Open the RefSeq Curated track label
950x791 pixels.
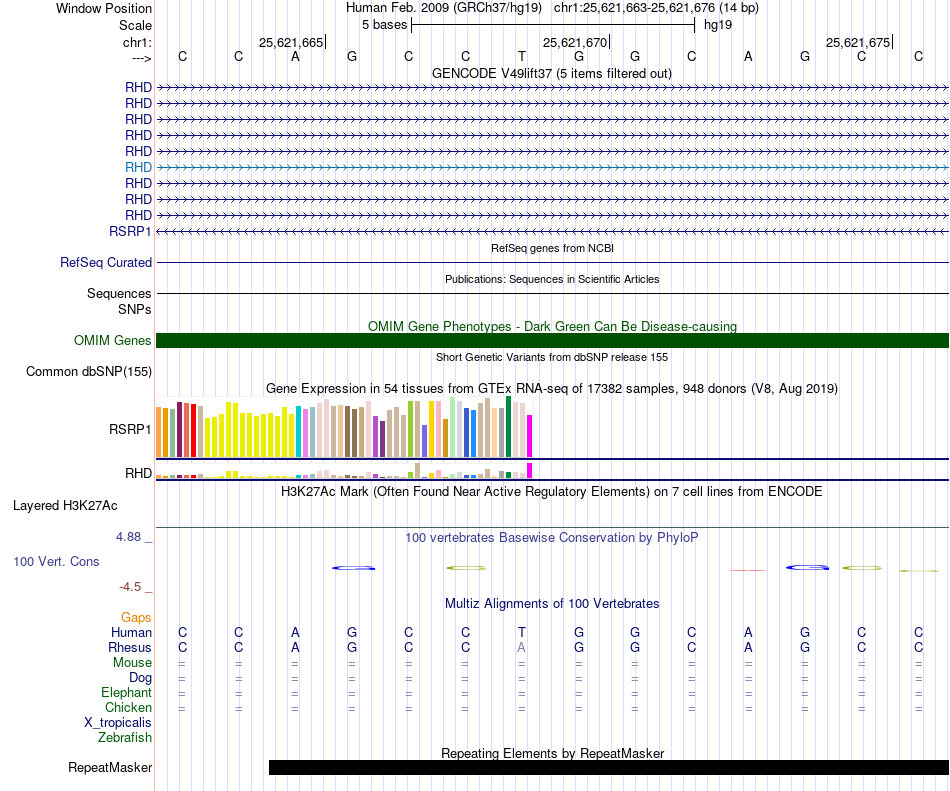pyautogui.click(x=105, y=262)
